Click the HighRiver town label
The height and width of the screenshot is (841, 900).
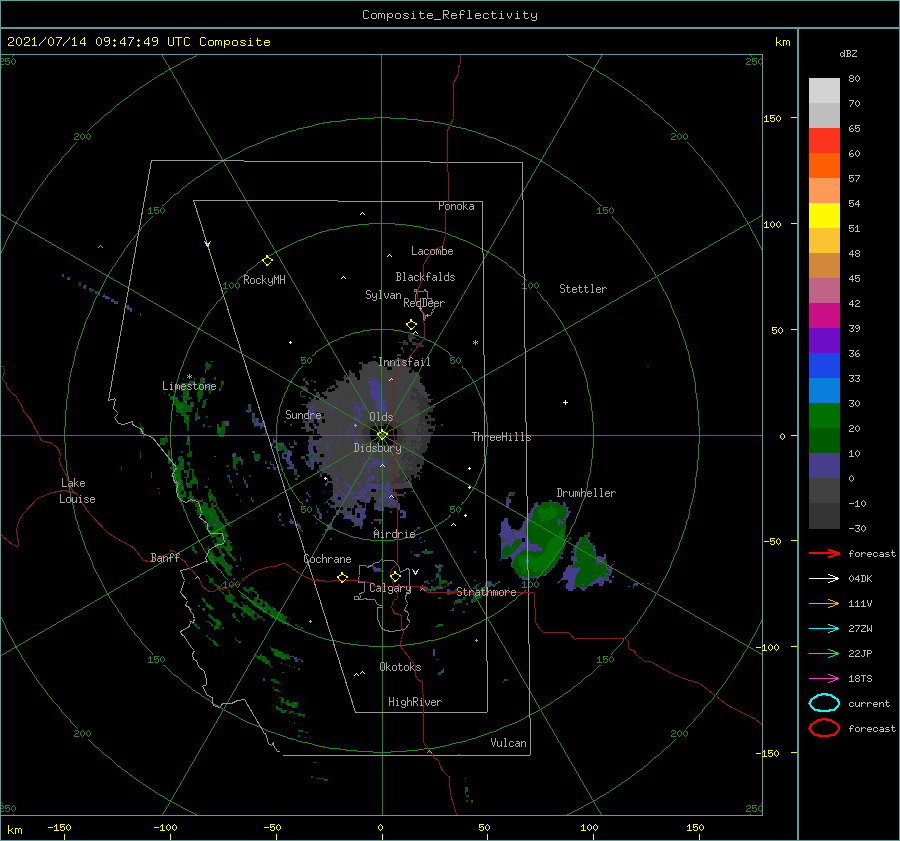[x=415, y=702]
